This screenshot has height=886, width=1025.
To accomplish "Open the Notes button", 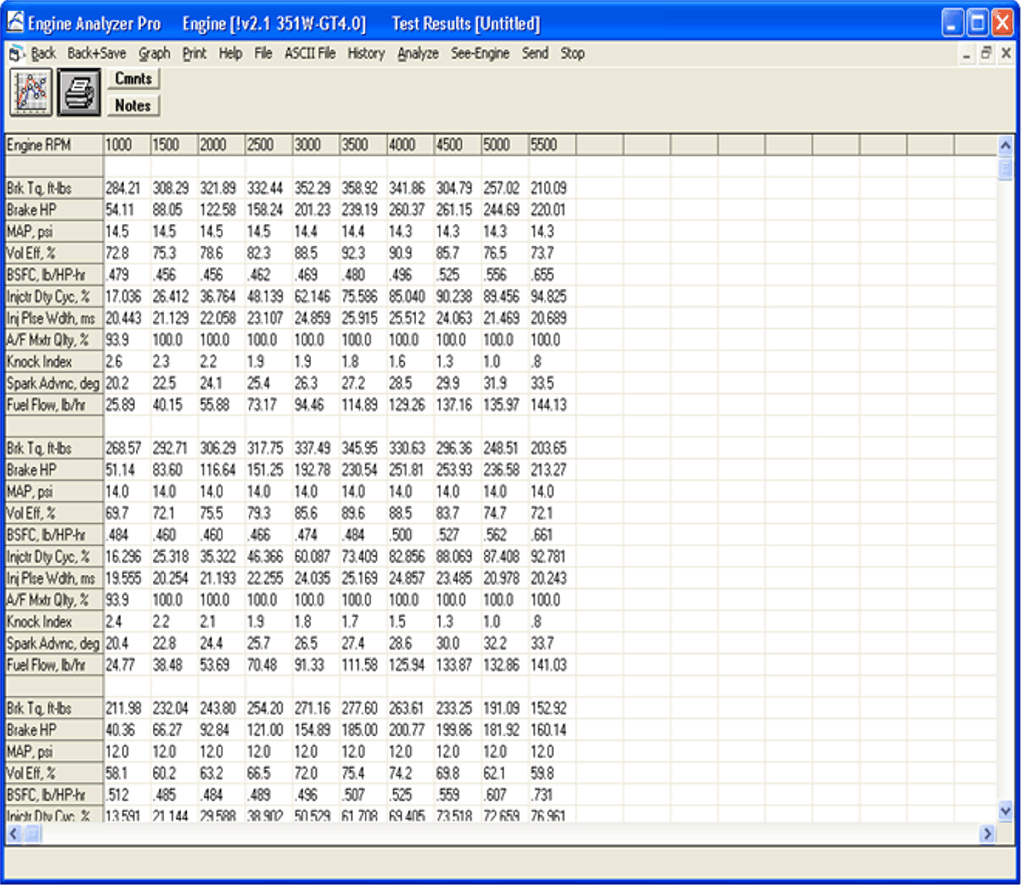I will [133, 105].
